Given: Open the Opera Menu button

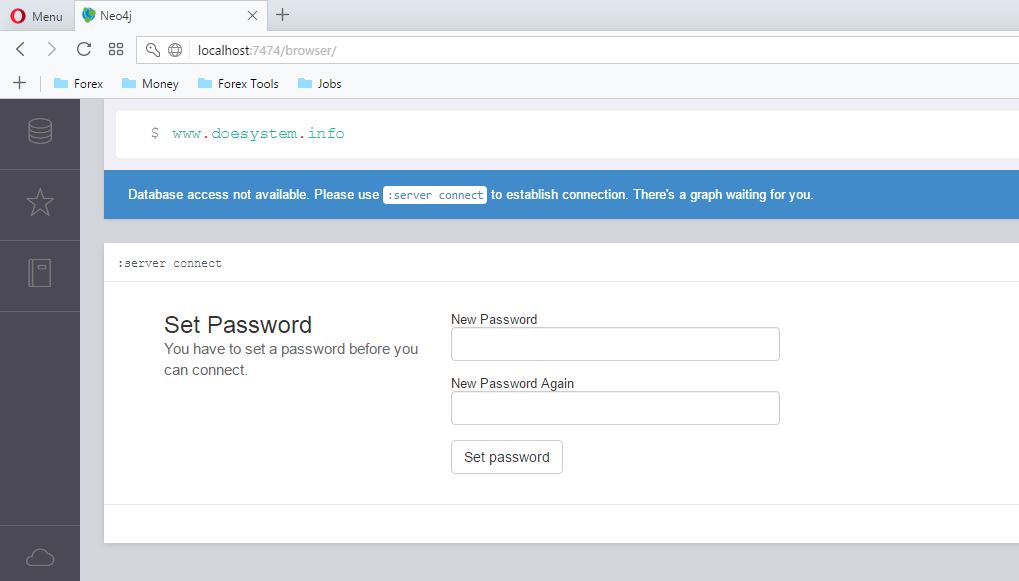Looking at the screenshot, I should click(x=37, y=16).
